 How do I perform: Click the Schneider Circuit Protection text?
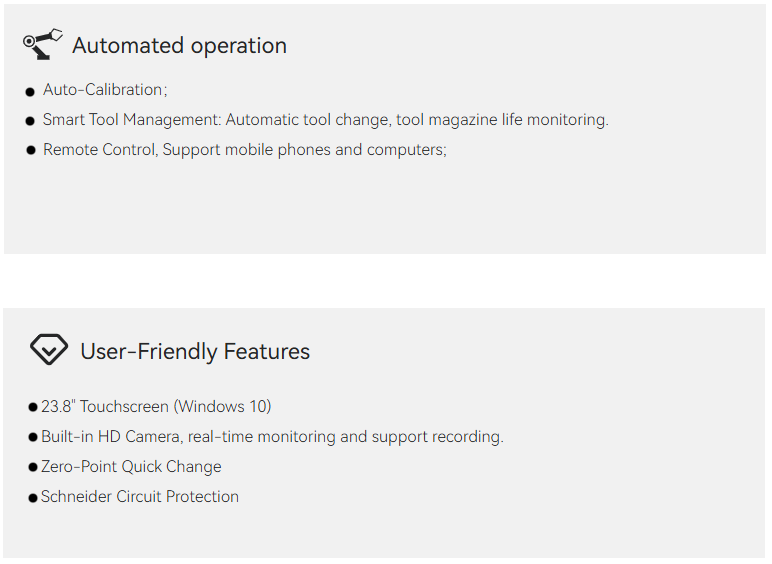140,497
